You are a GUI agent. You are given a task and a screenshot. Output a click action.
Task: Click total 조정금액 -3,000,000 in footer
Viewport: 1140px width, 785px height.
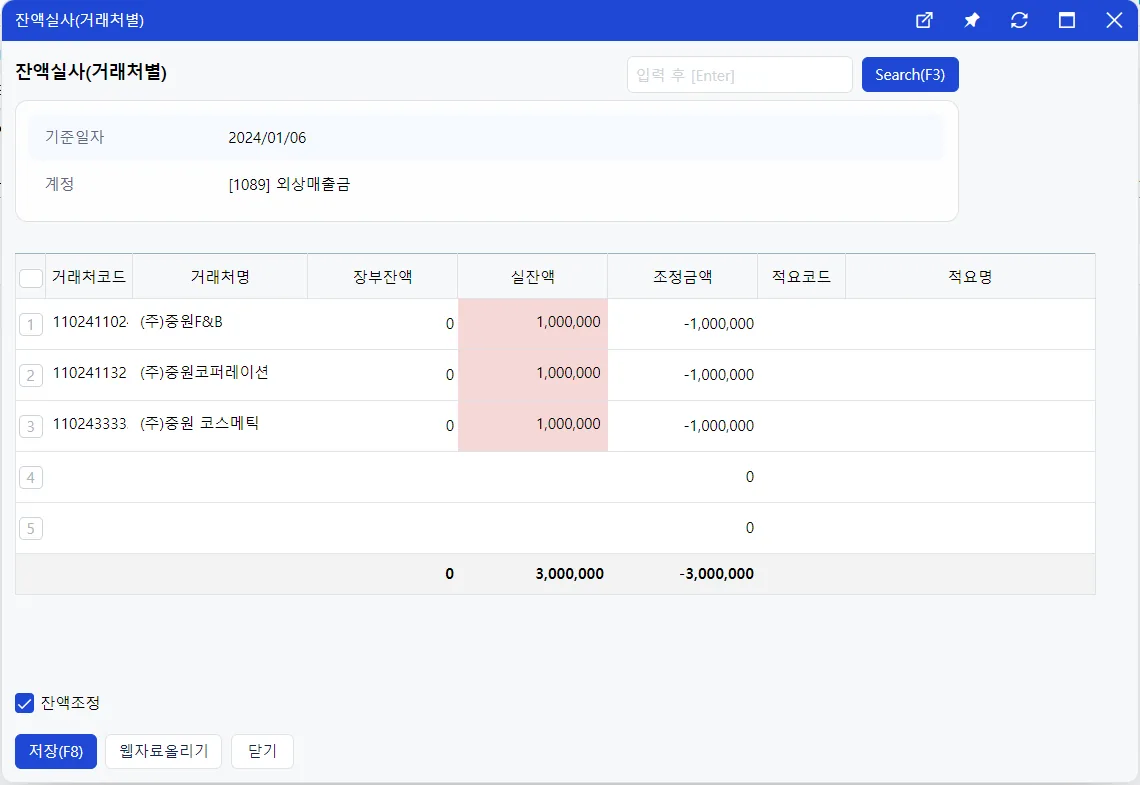pyautogui.click(x=716, y=574)
